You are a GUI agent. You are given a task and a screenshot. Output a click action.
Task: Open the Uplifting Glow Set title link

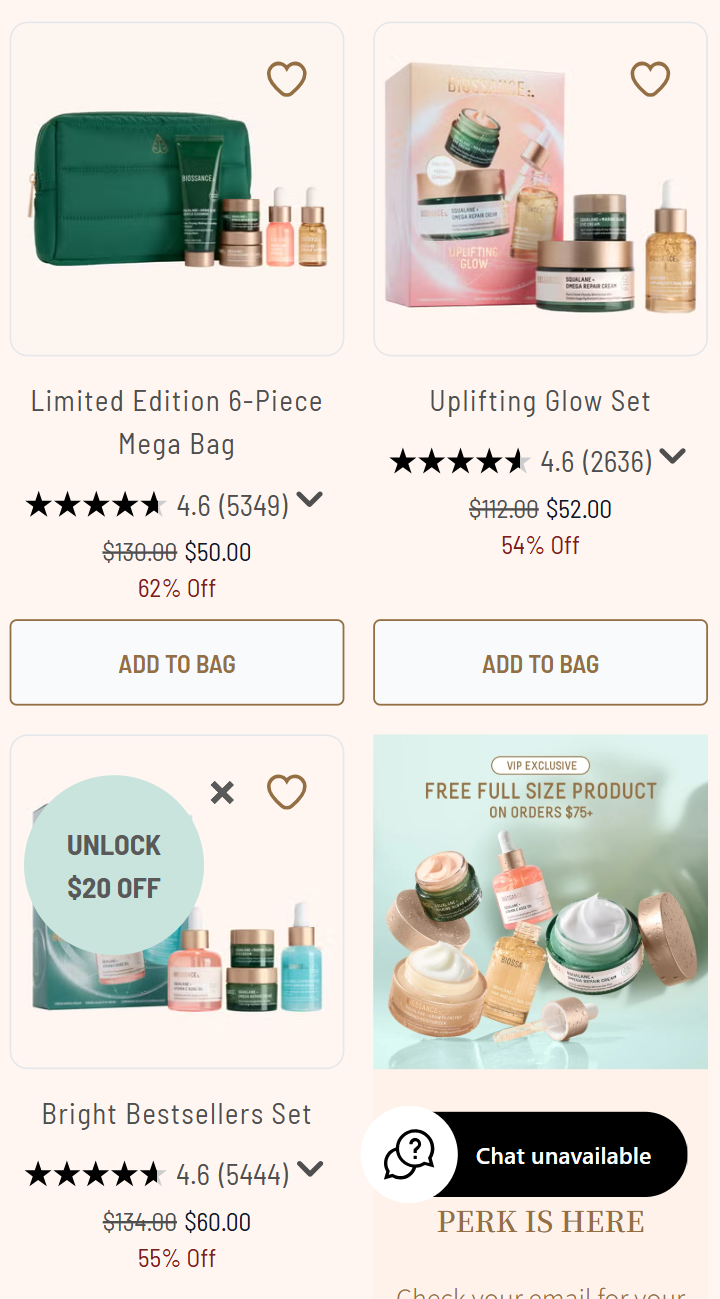click(540, 401)
